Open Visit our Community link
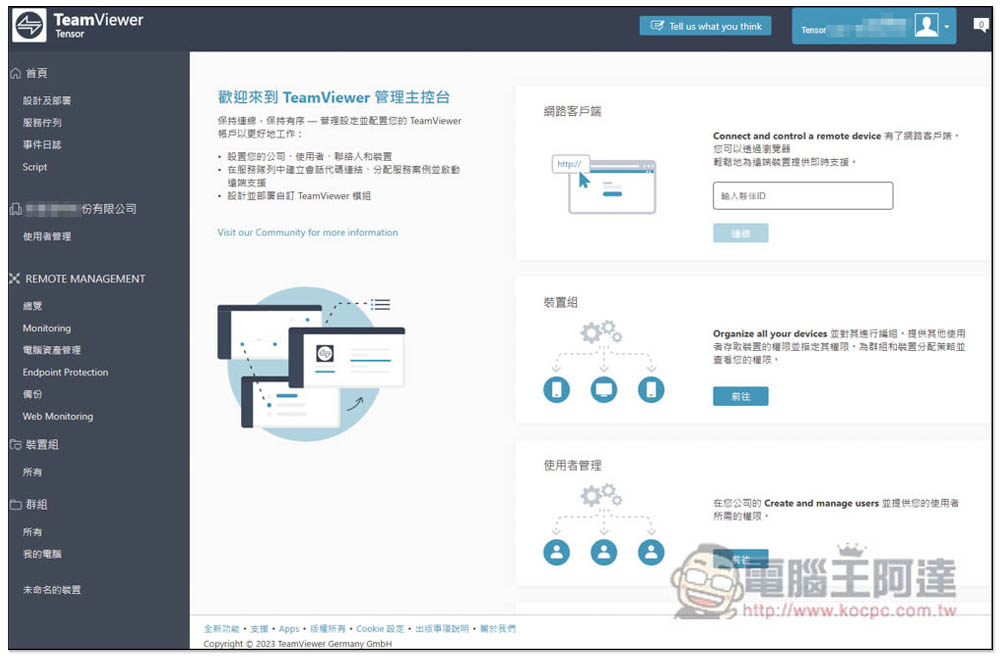 pos(307,233)
